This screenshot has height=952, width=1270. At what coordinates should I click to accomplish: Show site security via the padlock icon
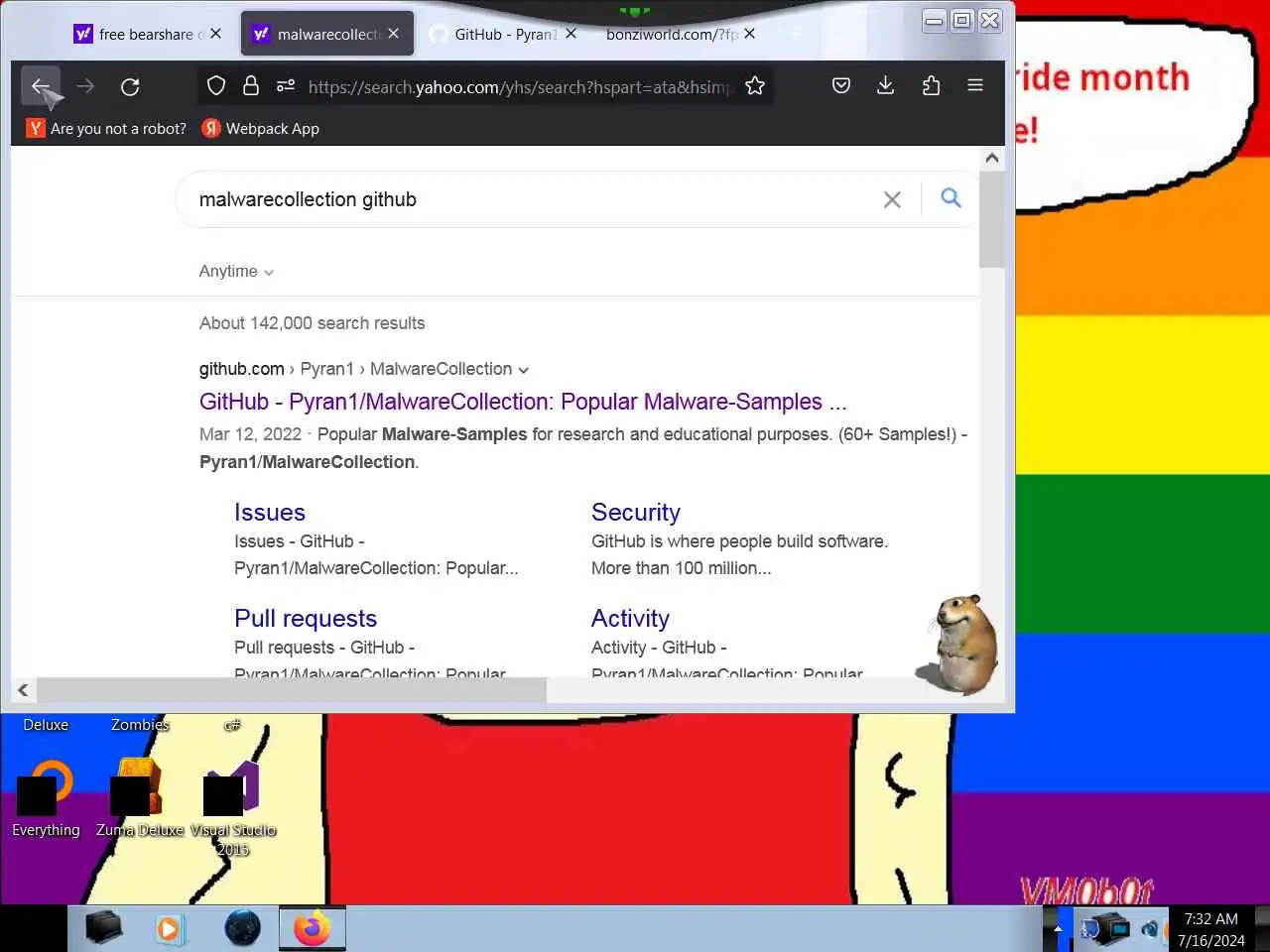[x=251, y=86]
